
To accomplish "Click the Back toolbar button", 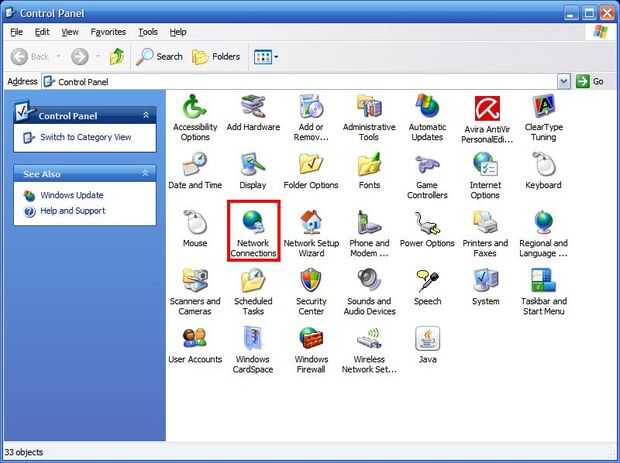I will pyautogui.click(x=30, y=57).
